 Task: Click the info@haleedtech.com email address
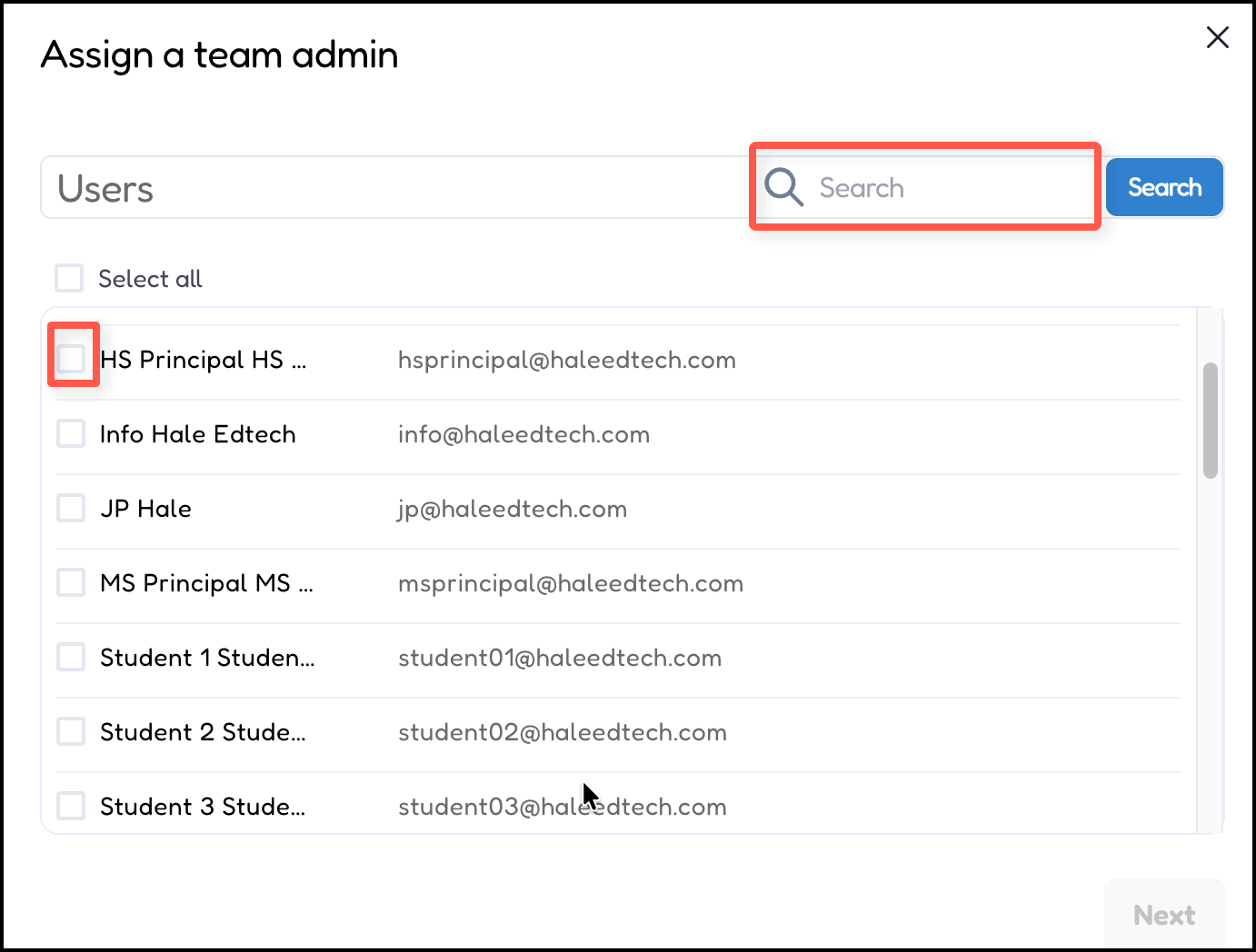[x=523, y=434]
